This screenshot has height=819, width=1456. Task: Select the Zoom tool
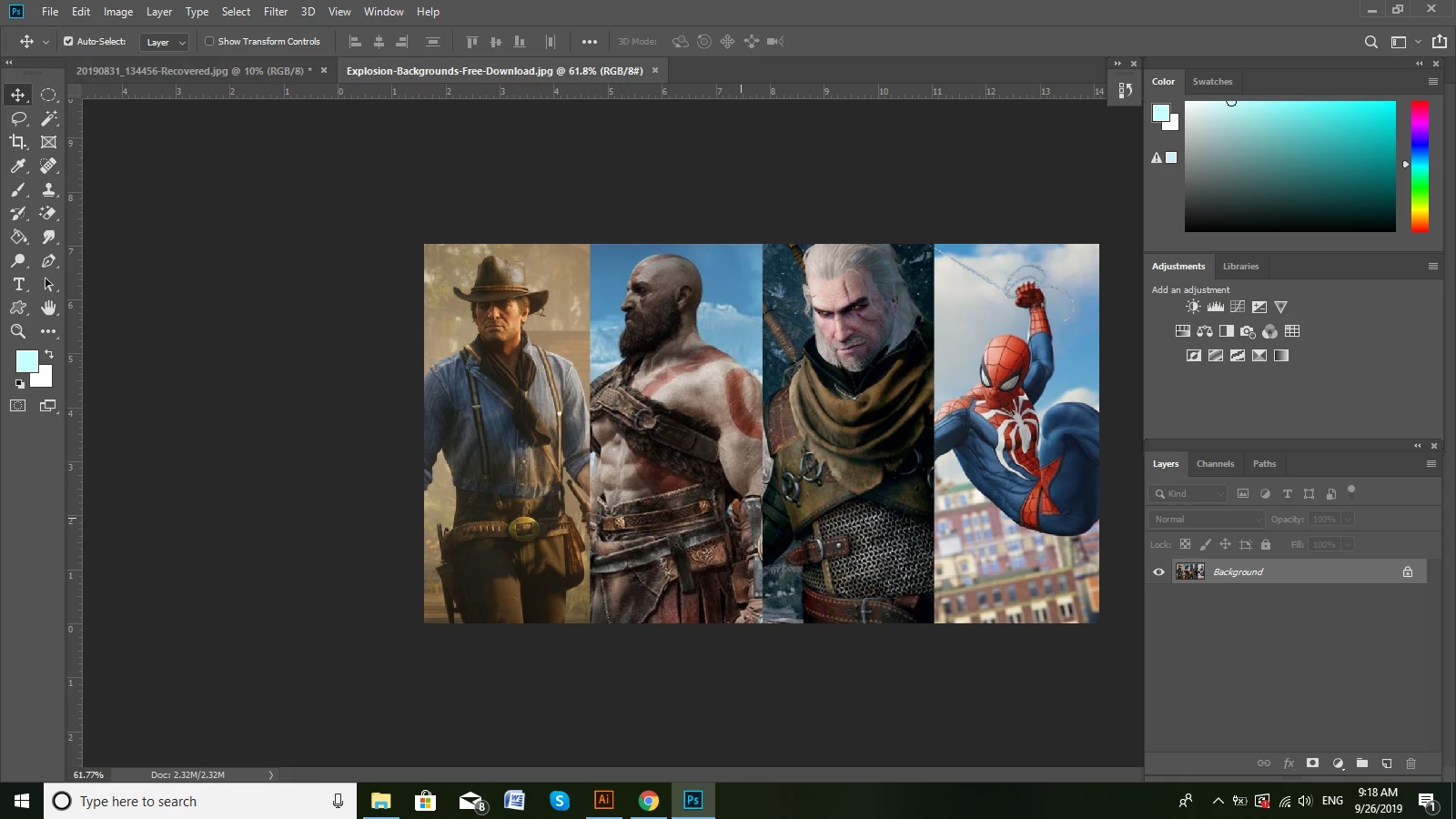(x=18, y=331)
